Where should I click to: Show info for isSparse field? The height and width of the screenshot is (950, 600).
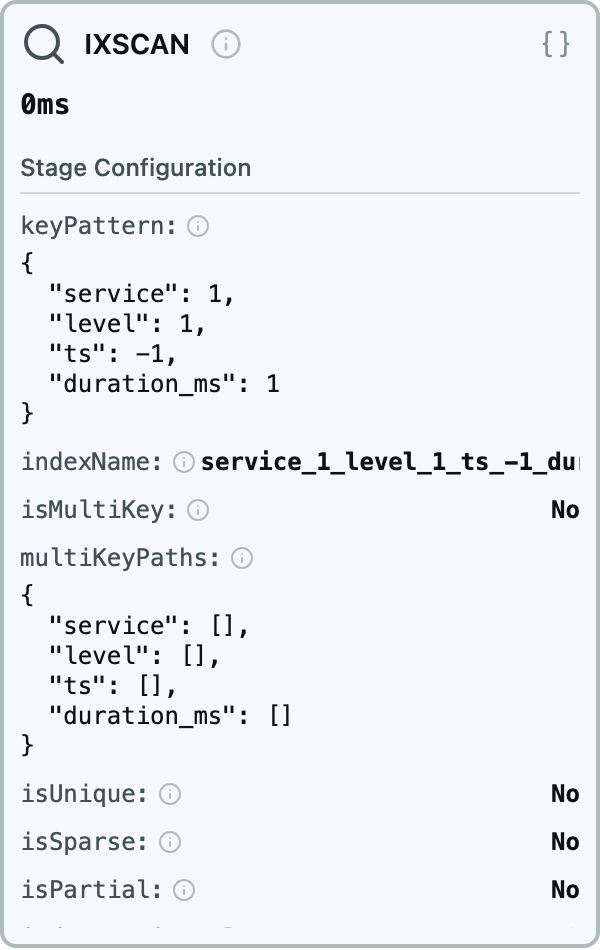pyautogui.click(x=170, y=842)
